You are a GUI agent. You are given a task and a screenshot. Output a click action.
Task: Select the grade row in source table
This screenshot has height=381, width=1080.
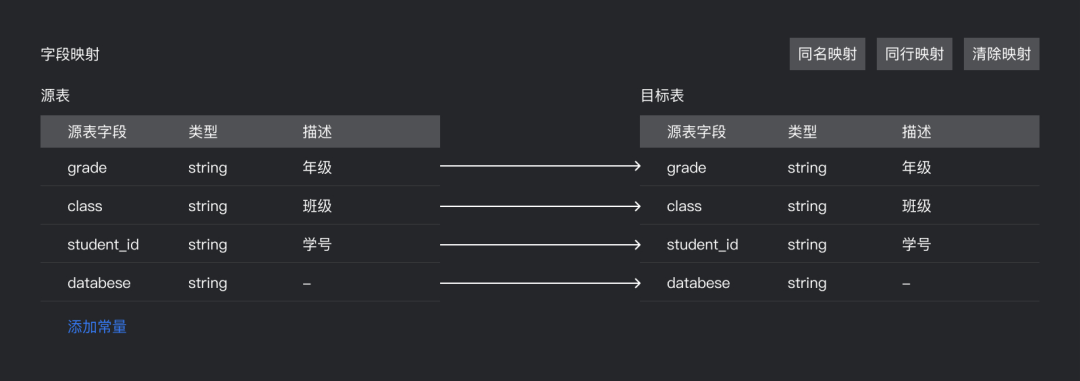click(x=240, y=167)
